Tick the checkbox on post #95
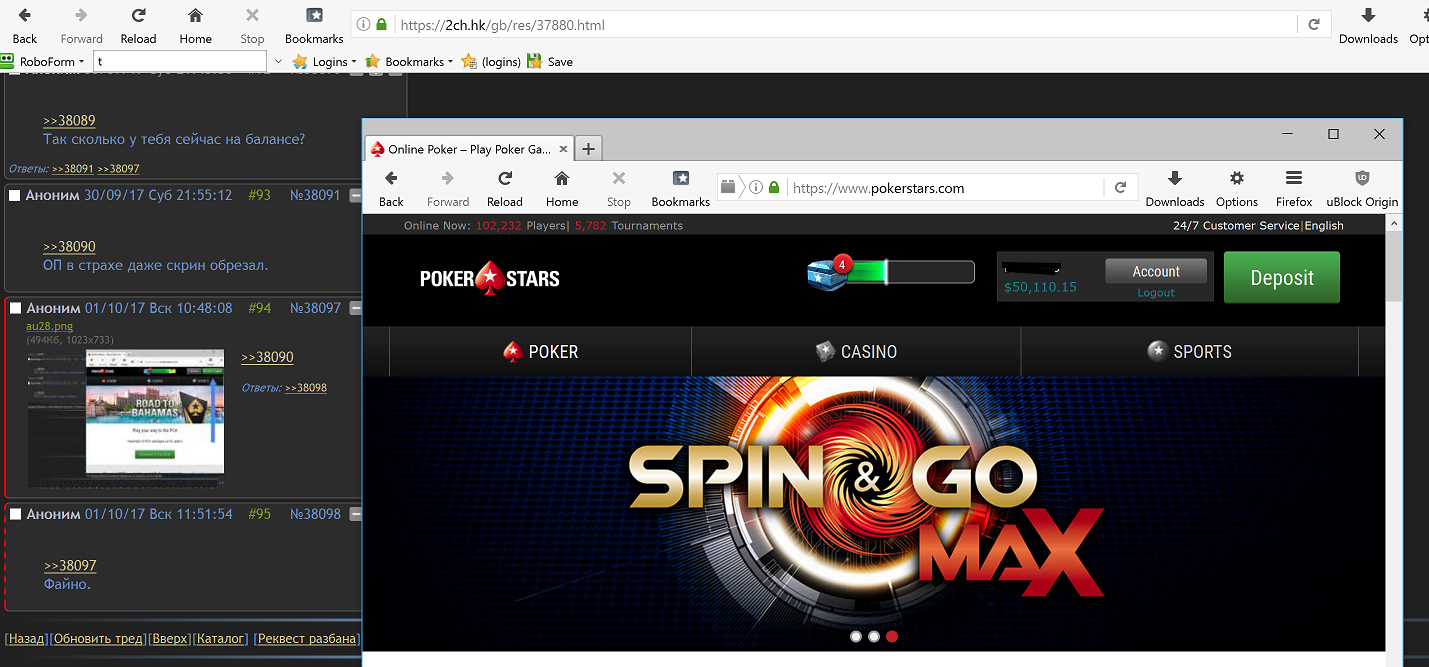 click(15, 515)
